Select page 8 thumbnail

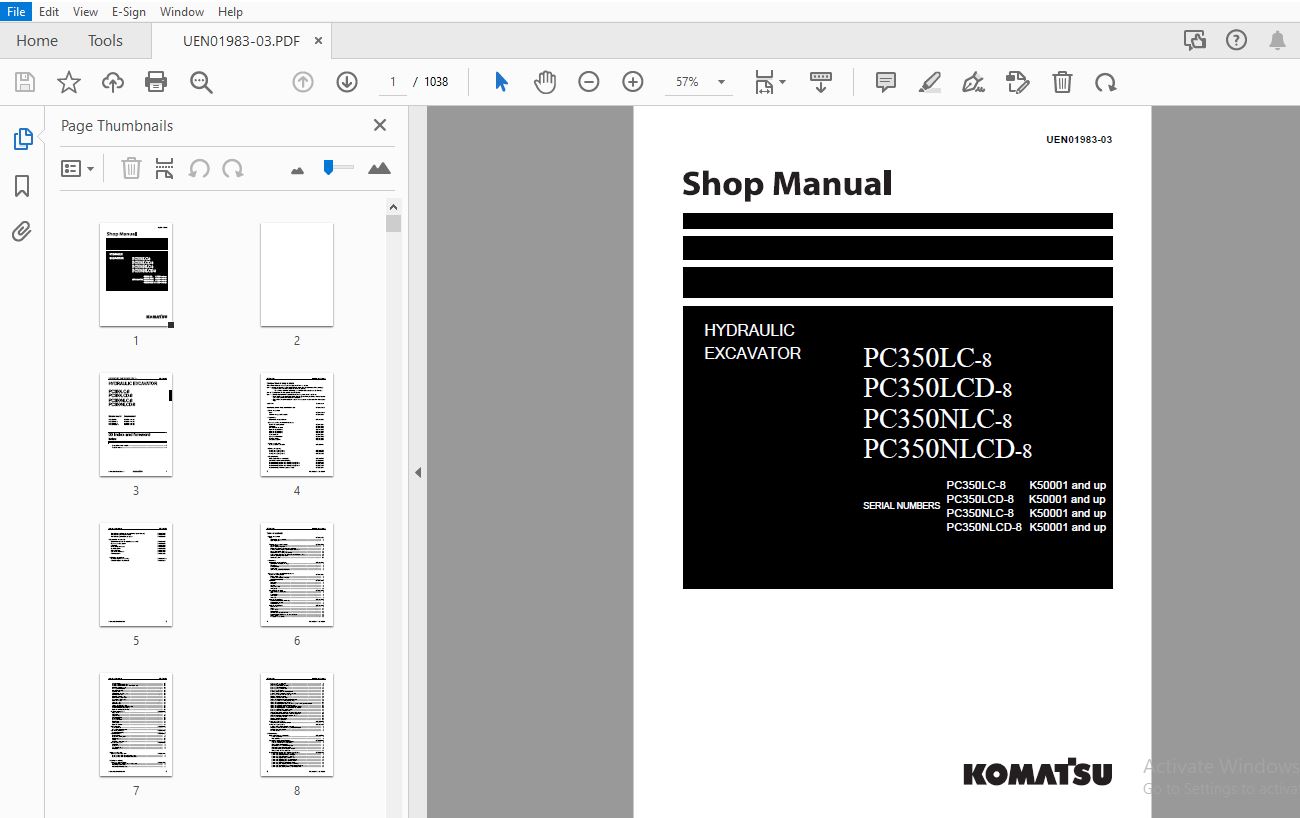point(297,725)
